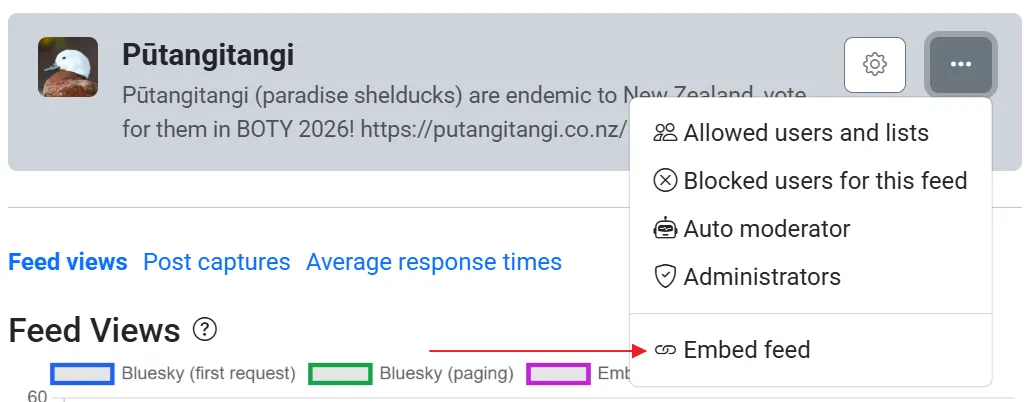Open Blocked users for this feed
This screenshot has height=402, width=1030.
tap(825, 181)
